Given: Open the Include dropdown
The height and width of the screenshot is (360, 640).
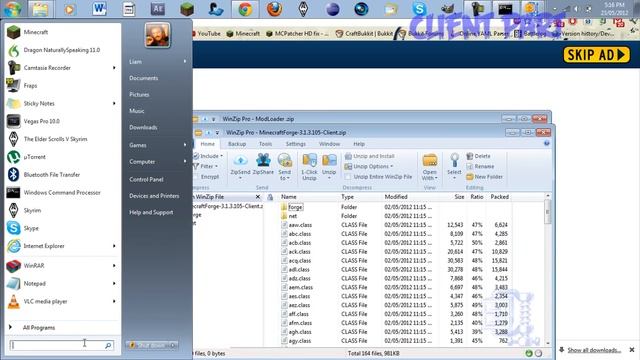Looking at the screenshot, I should pos(209,156).
